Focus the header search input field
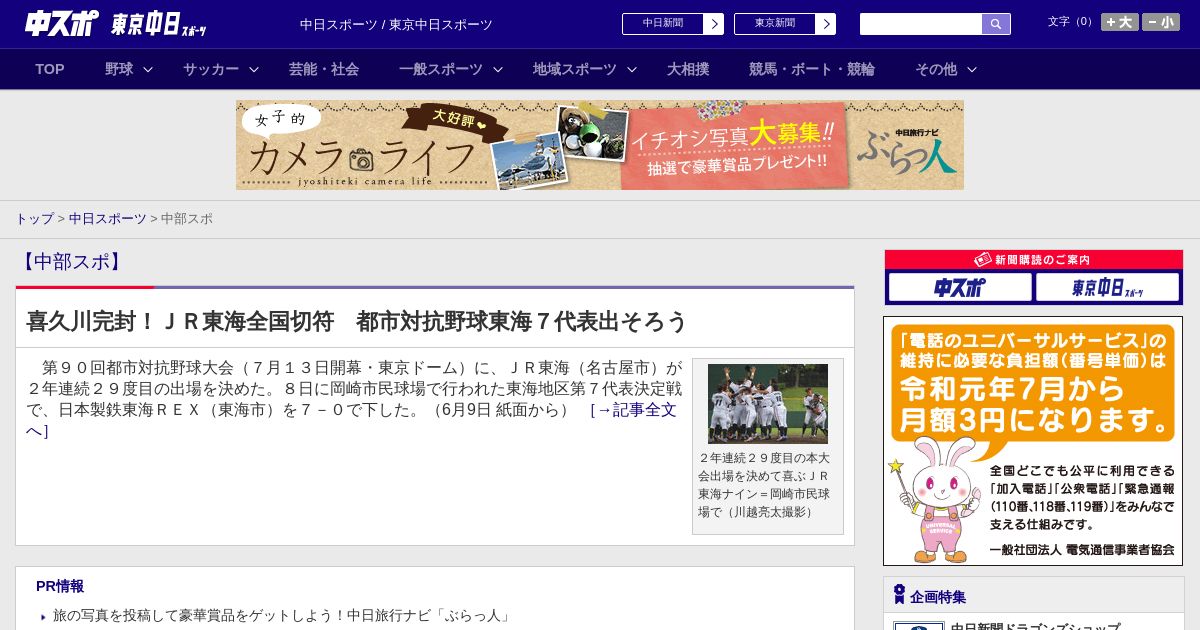The image size is (1200, 630). pos(921,24)
